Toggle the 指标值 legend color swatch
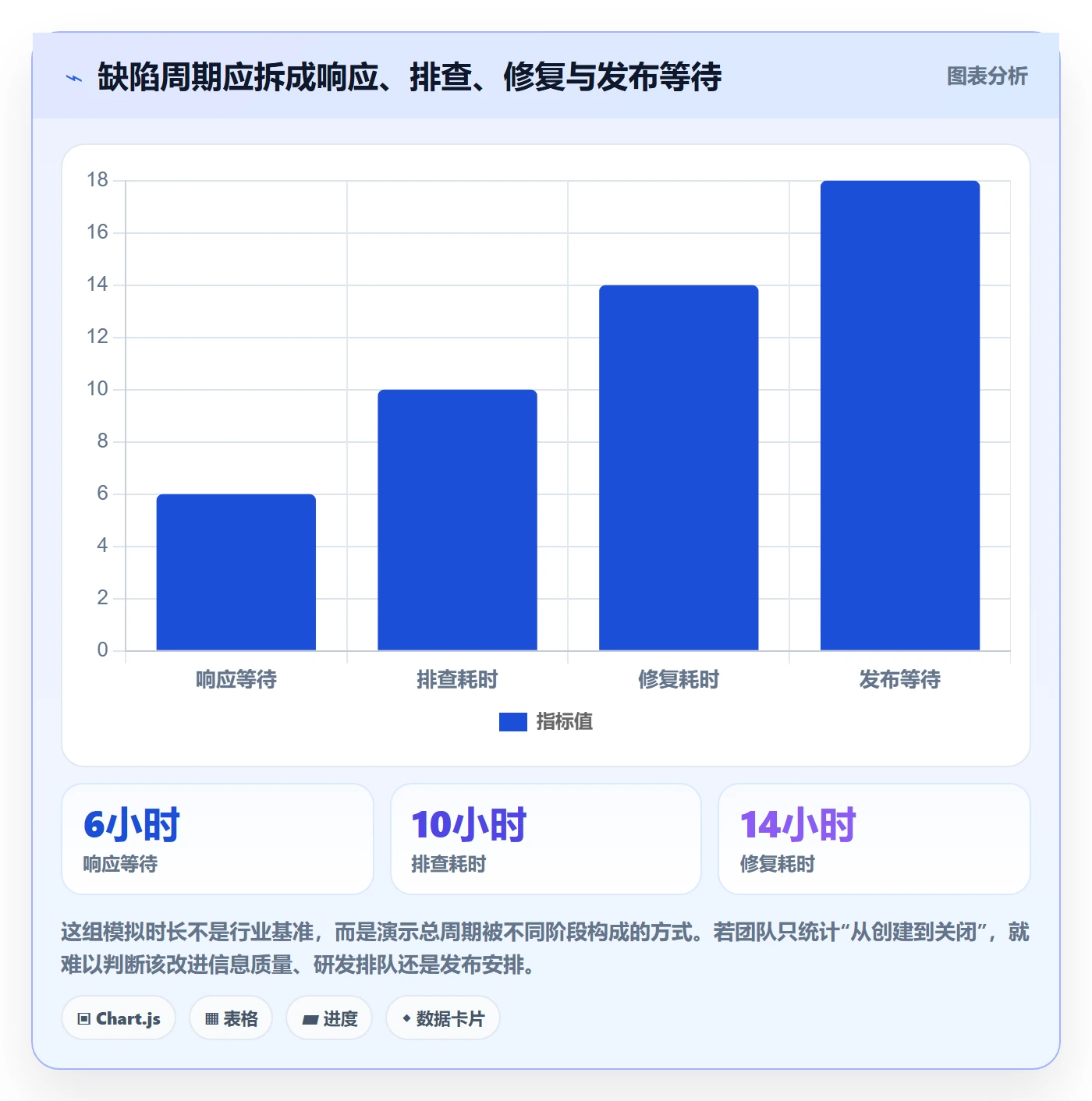 512,722
